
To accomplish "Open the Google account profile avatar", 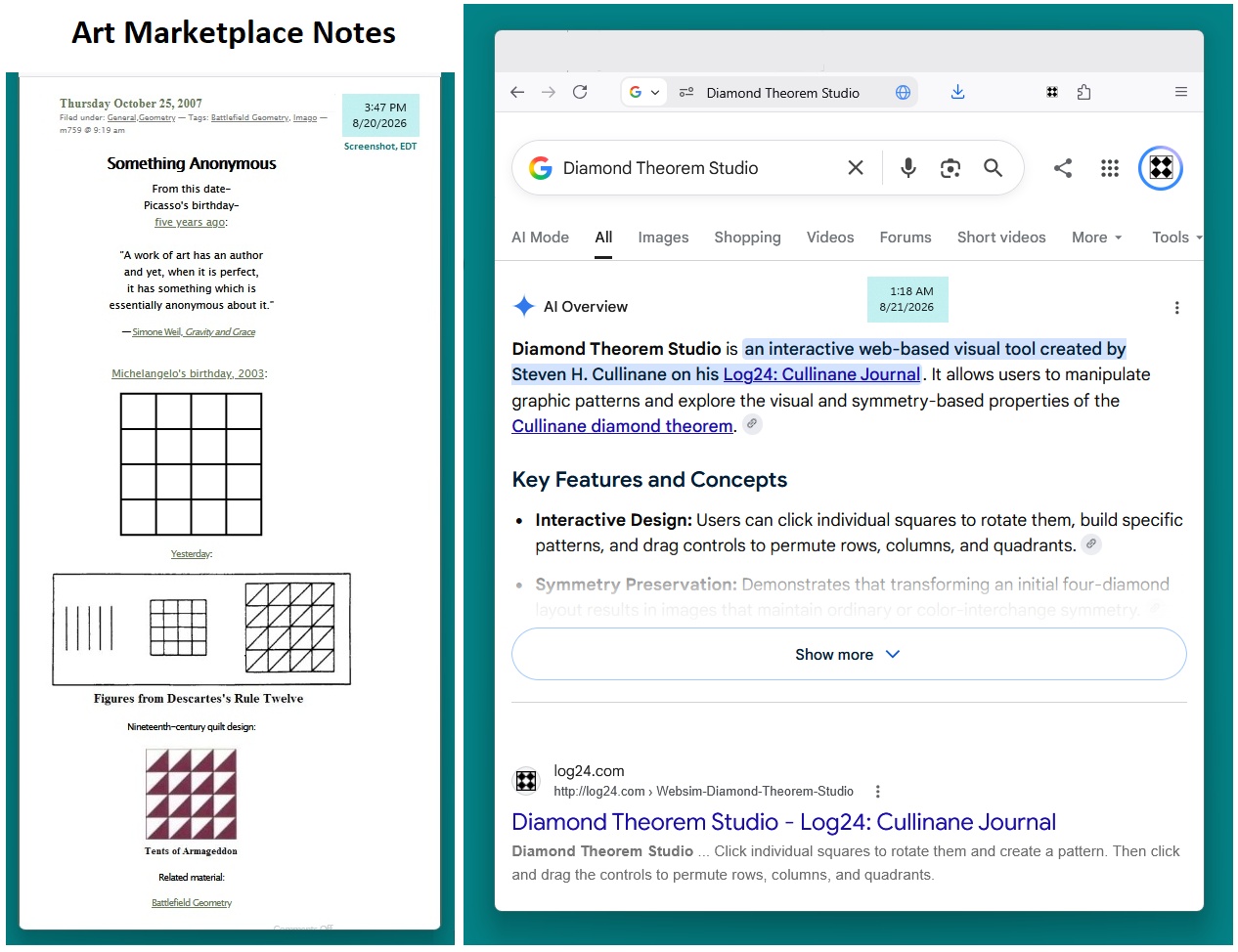I will pyautogui.click(x=1161, y=168).
